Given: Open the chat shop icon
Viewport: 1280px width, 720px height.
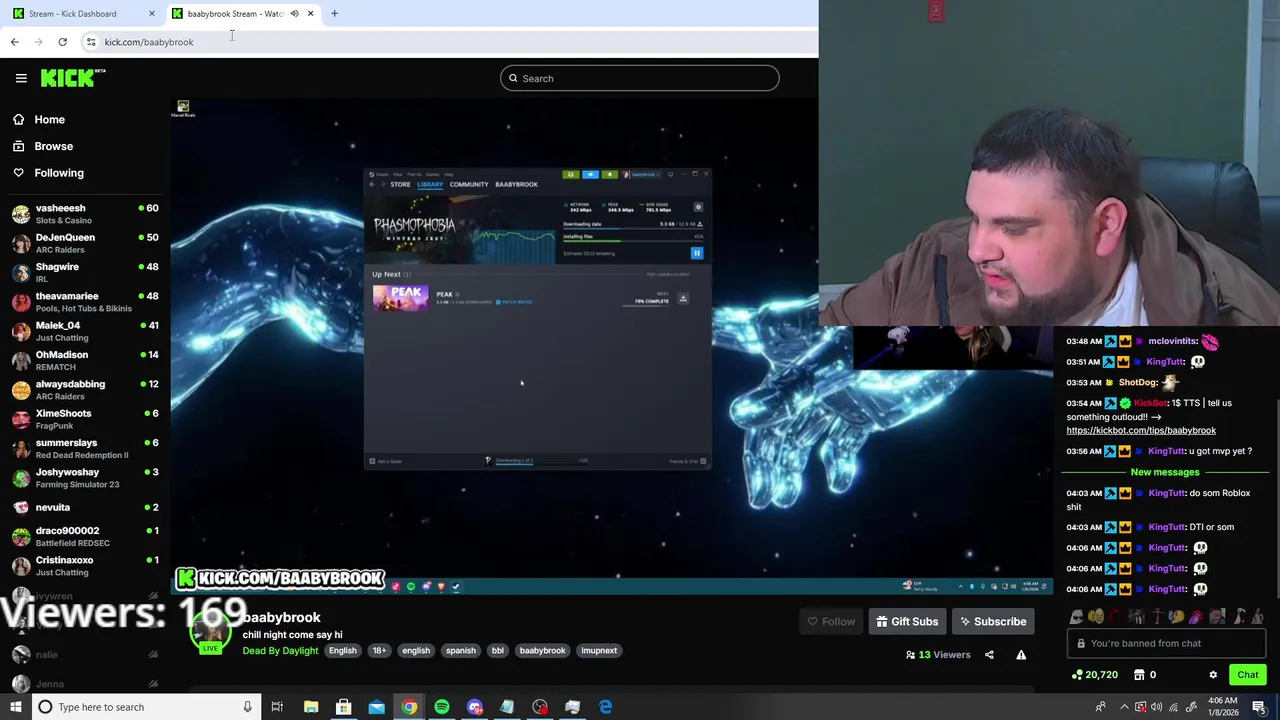Looking at the screenshot, I should pyautogui.click(x=1139, y=675).
